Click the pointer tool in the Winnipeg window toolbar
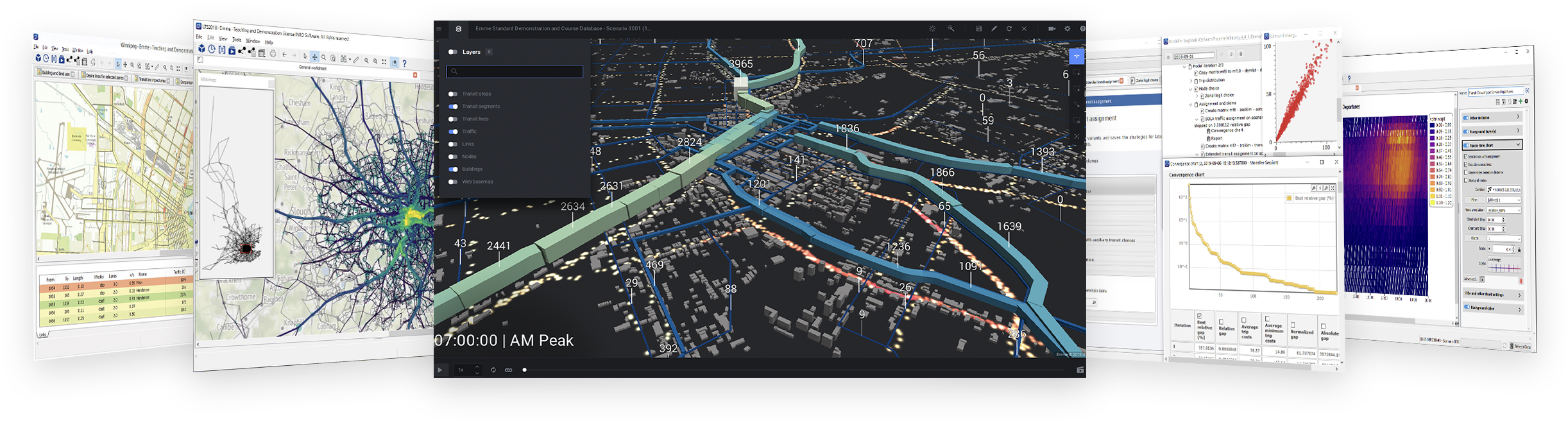1568x421 pixels. [x=117, y=64]
